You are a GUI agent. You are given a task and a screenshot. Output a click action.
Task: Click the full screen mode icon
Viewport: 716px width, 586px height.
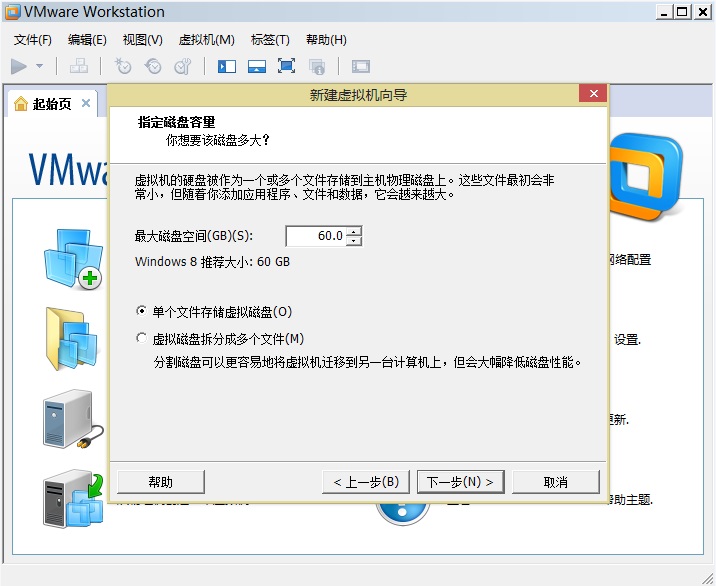286,66
